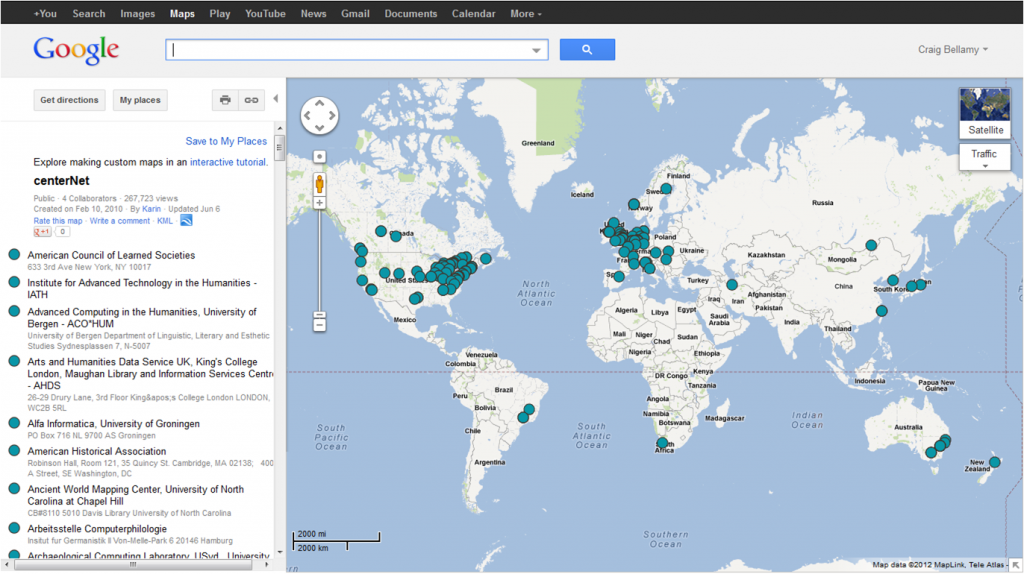Image resolution: width=1024 pixels, height=574 pixels.
Task: Click the Google +1 button
Action: [x=42, y=232]
